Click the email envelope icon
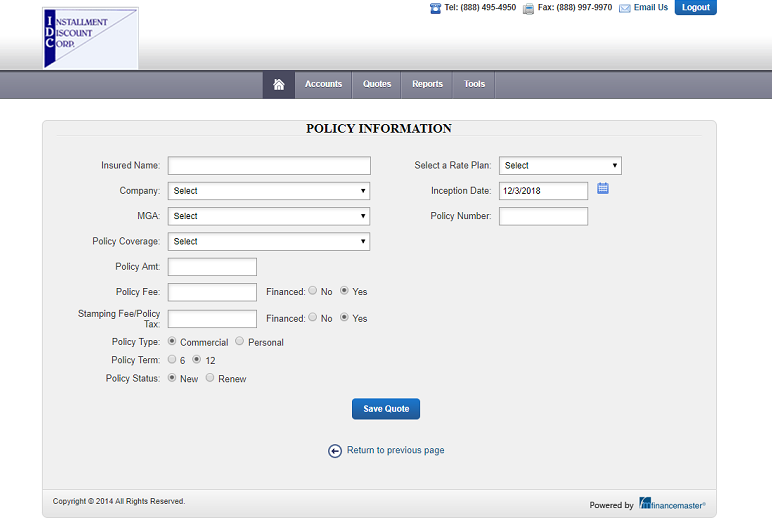 [624, 8]
